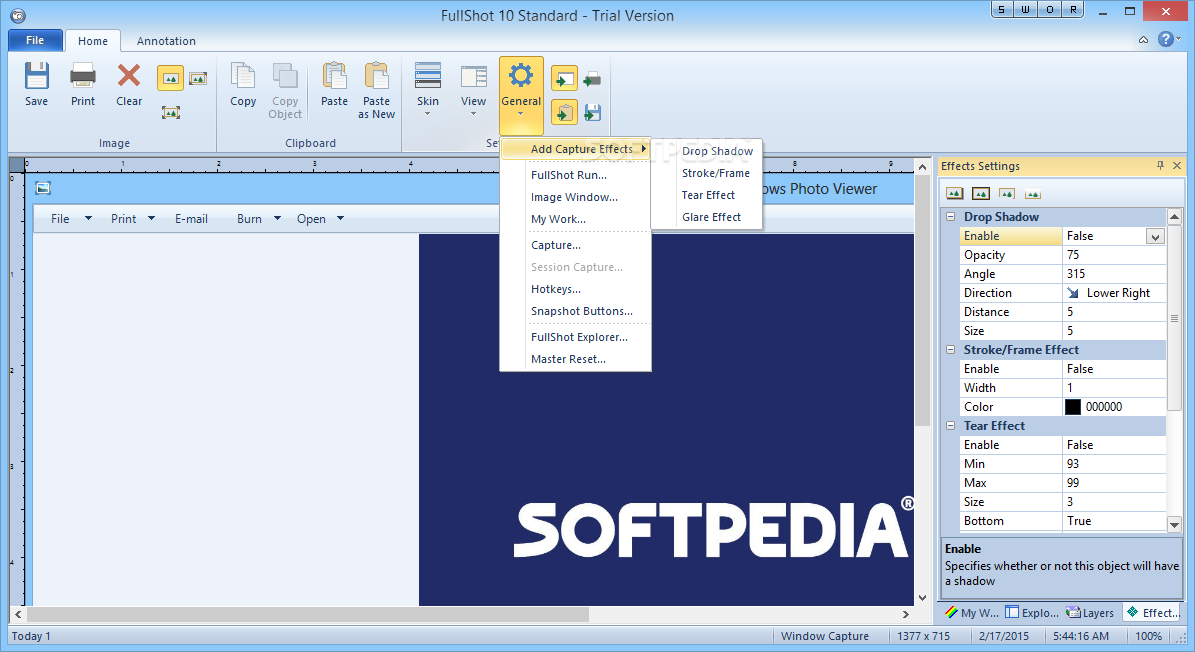1195x652 pixels.
Task: Click the help question mark icon
Action: coord(1166,40)
